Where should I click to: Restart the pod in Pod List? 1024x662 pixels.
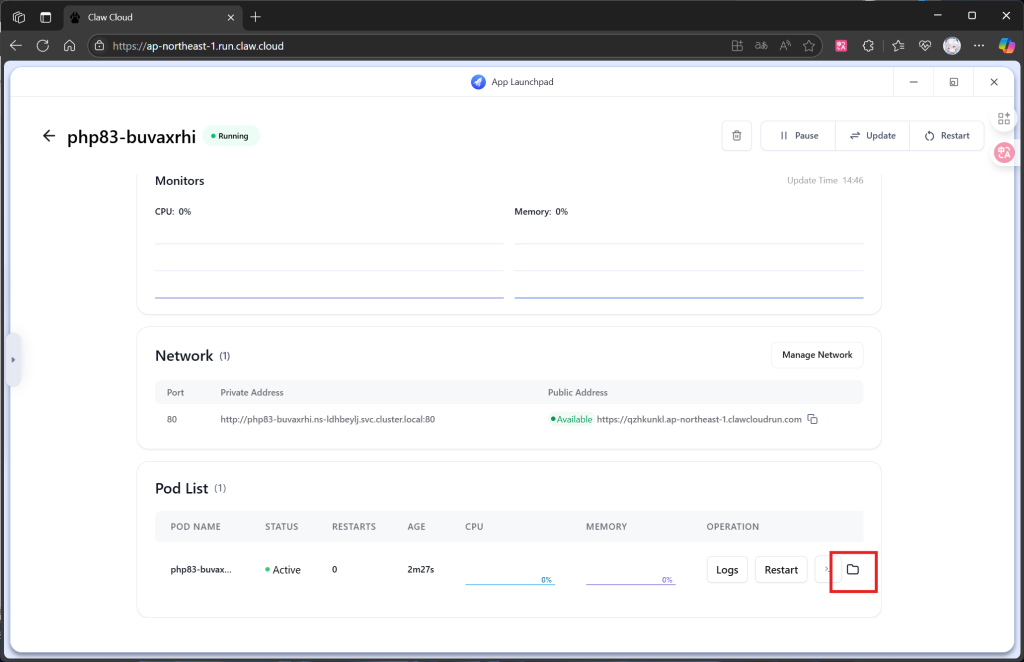(x=781, y=570)
